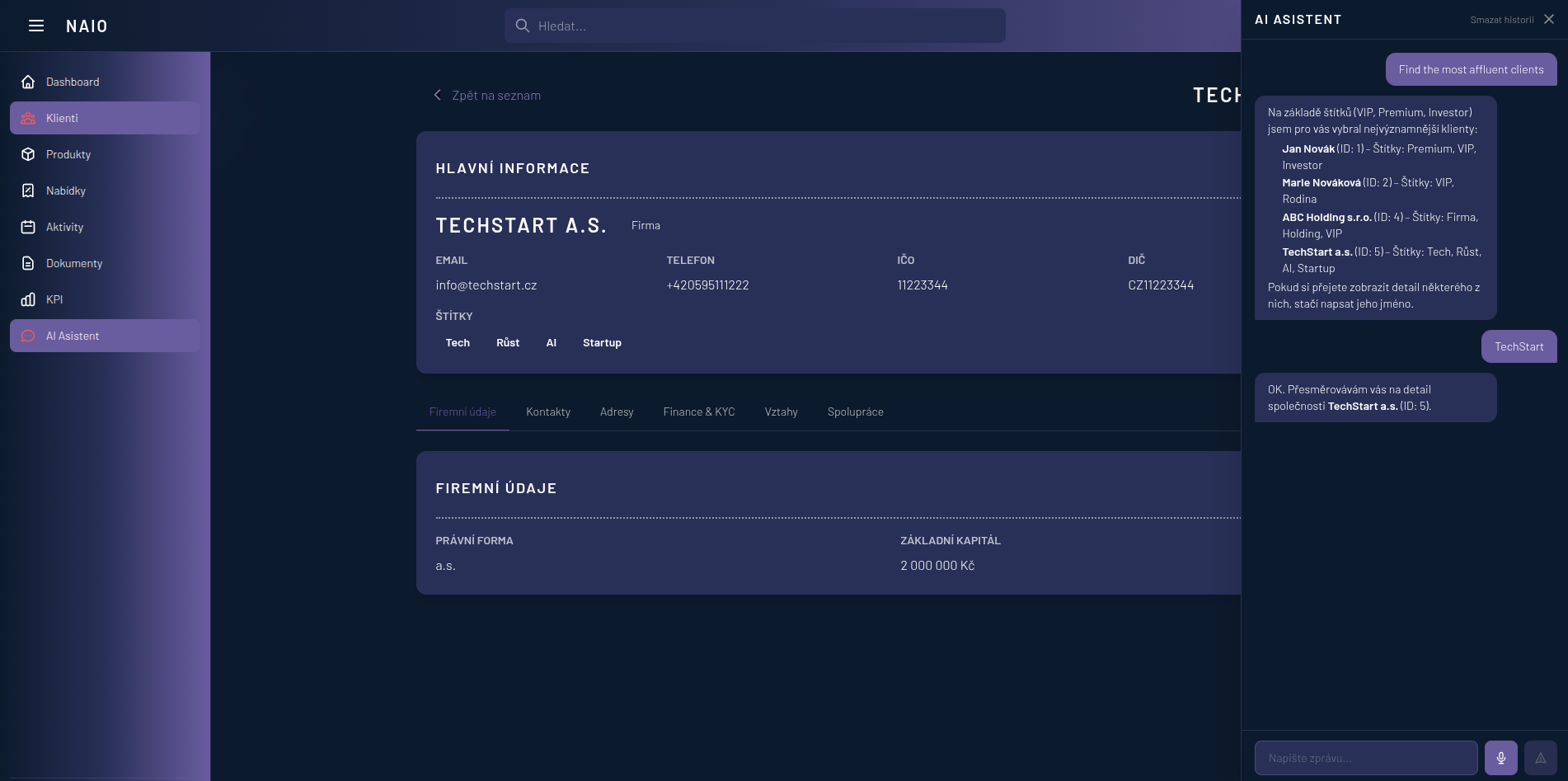Viewport: 1568px width, 781px height.
Task: Open Dokumenty via the document icon
Action: pos(27,262)
